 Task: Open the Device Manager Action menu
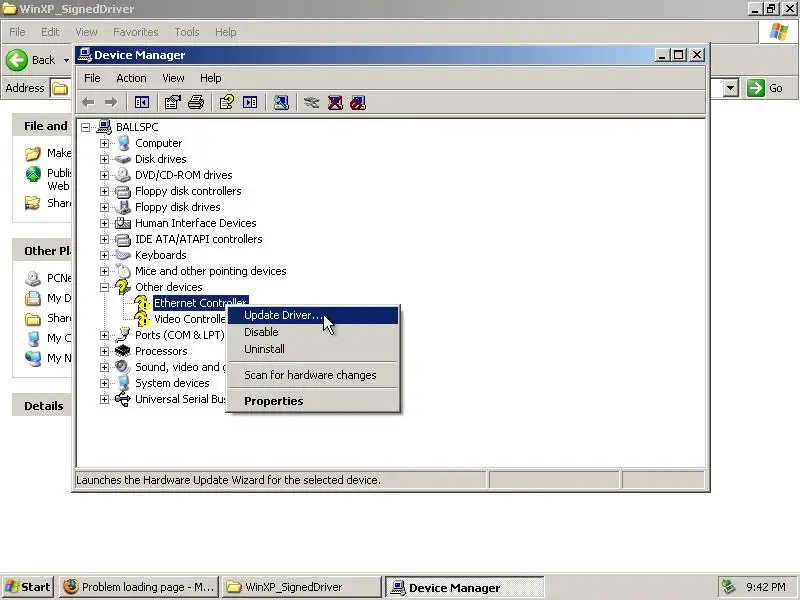pyautogui.click(x=131, y=78)
